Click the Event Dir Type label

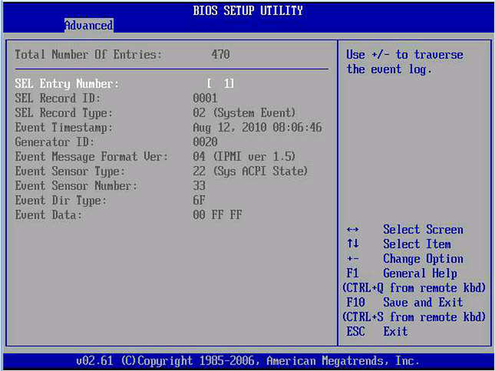click(61, 200)
